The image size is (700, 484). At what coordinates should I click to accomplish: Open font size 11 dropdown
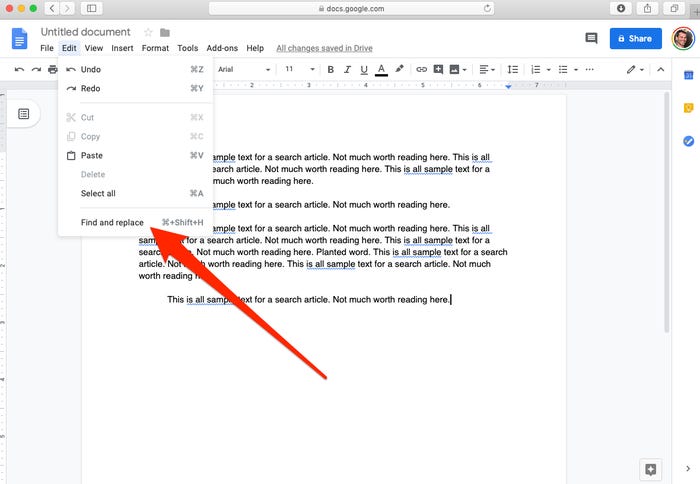point(300,69)
